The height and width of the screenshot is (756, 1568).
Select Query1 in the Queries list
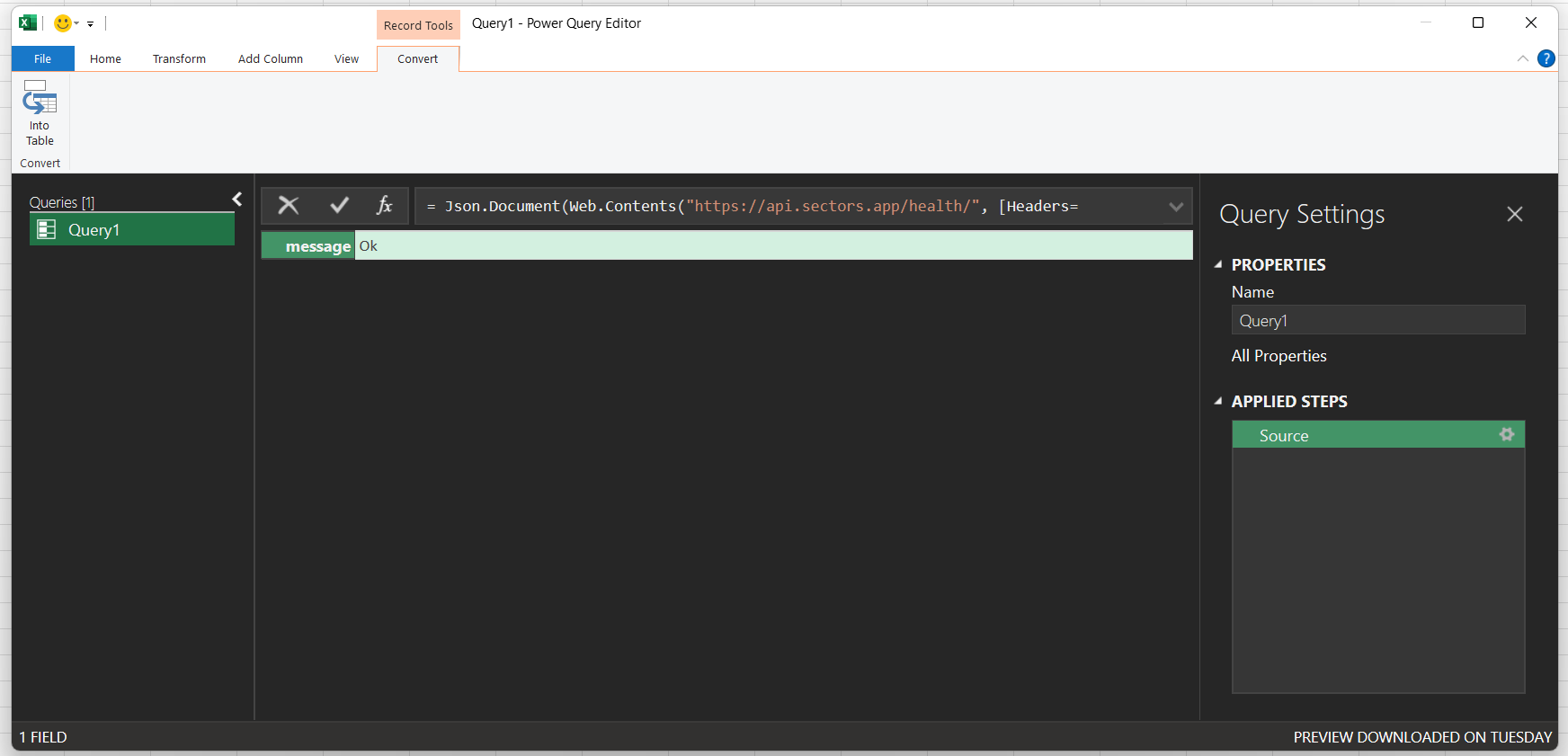(x=132, y=230)
